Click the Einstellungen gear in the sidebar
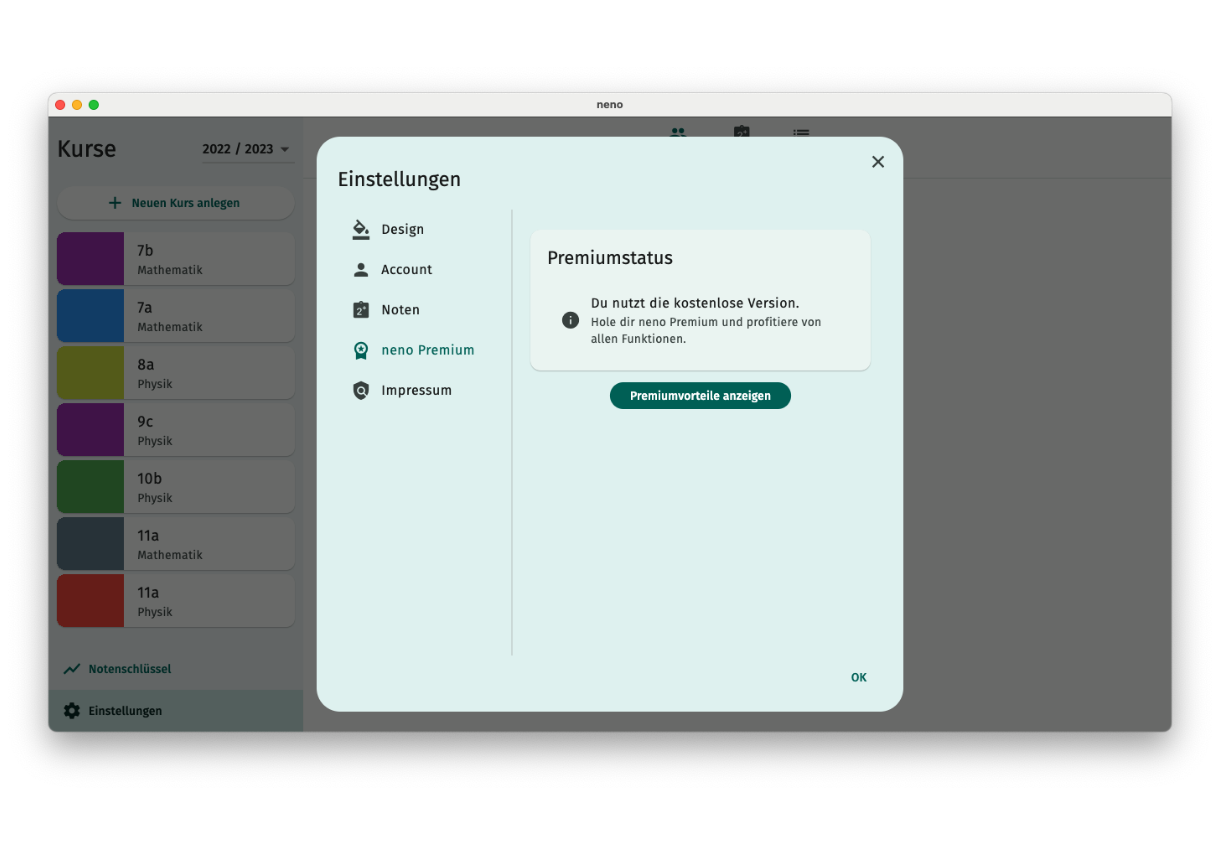This screenshot has height=855, width=1220. point(72,711)
